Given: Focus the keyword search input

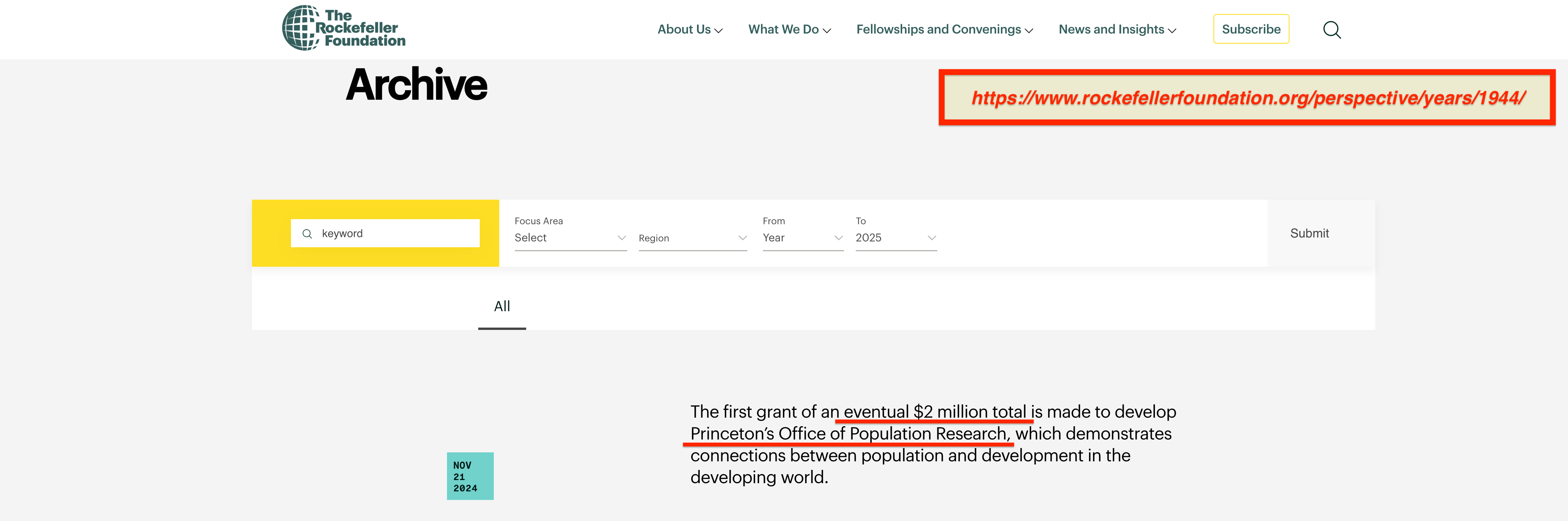Looking at the screenshot, I should coord(385,233).
